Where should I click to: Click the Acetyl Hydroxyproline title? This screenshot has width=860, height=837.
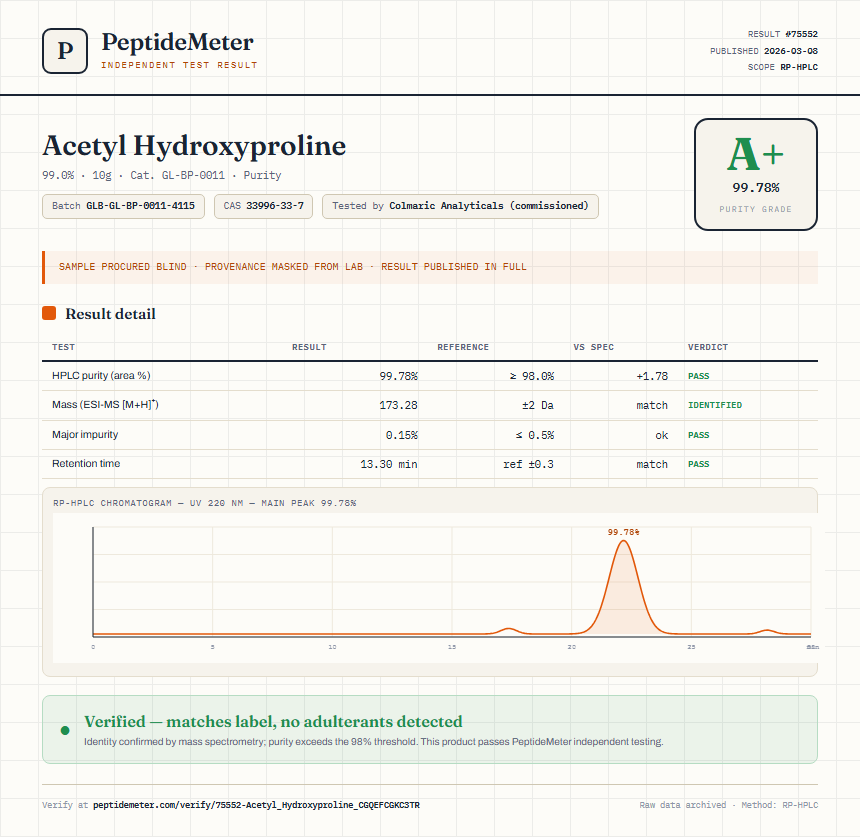coord(194,146)
